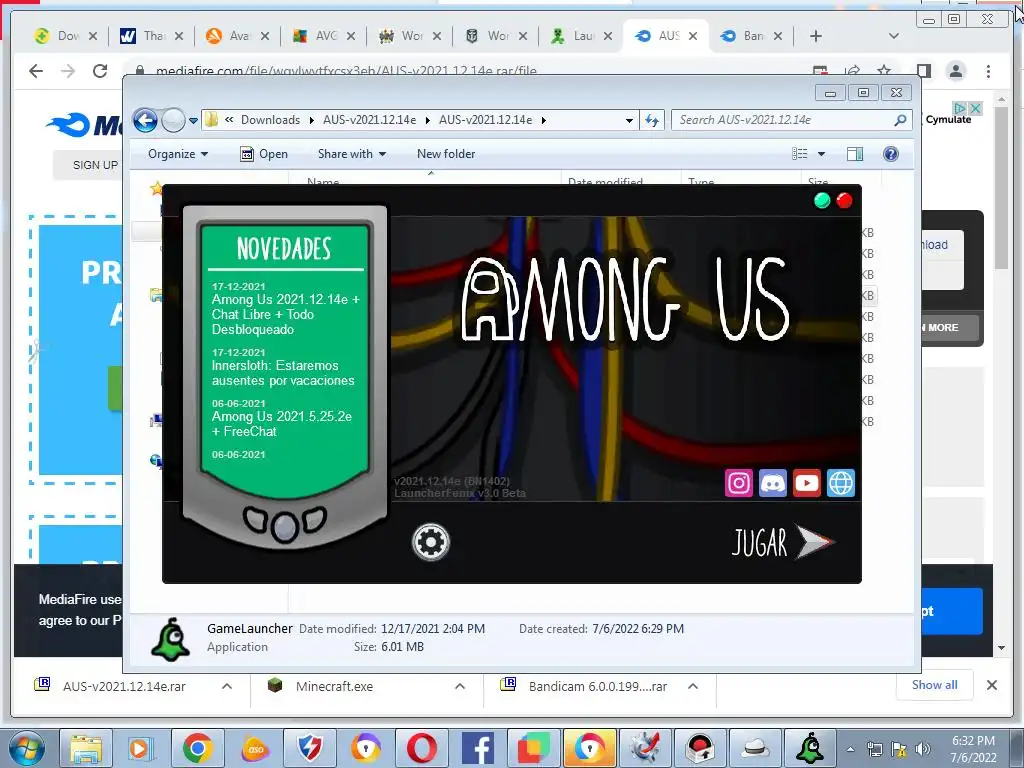Bookmark this page with the star icon
Image resolution: width=1024 pixels, height=768 pixels.
click(x=884, y=70)
